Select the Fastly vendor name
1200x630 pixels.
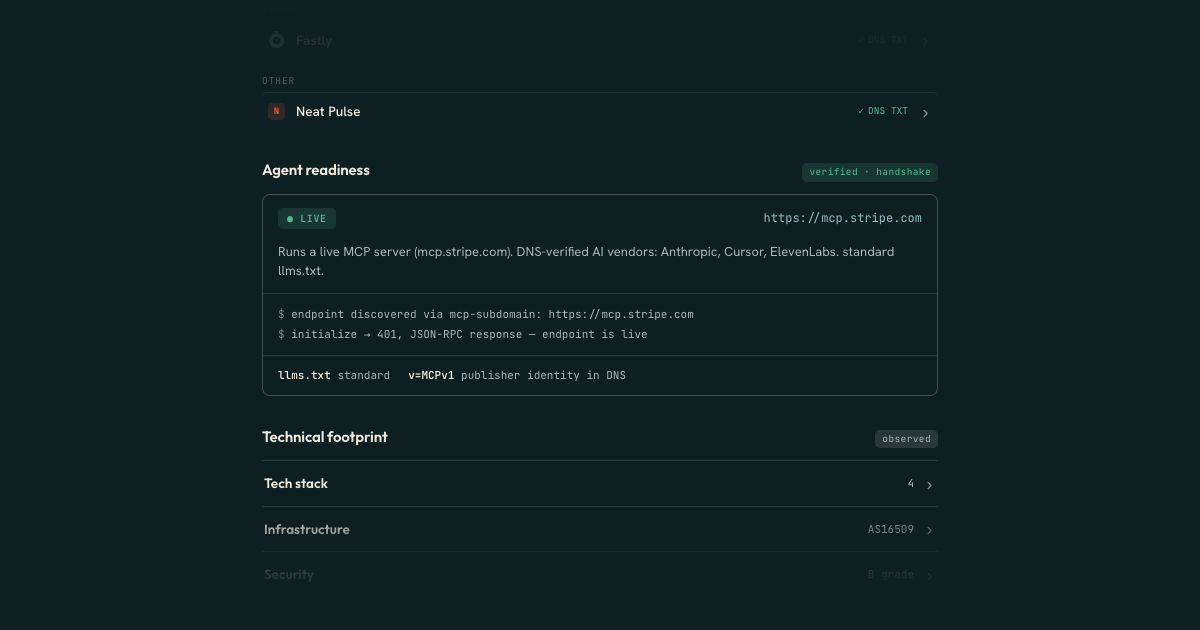tap(314, 41)
